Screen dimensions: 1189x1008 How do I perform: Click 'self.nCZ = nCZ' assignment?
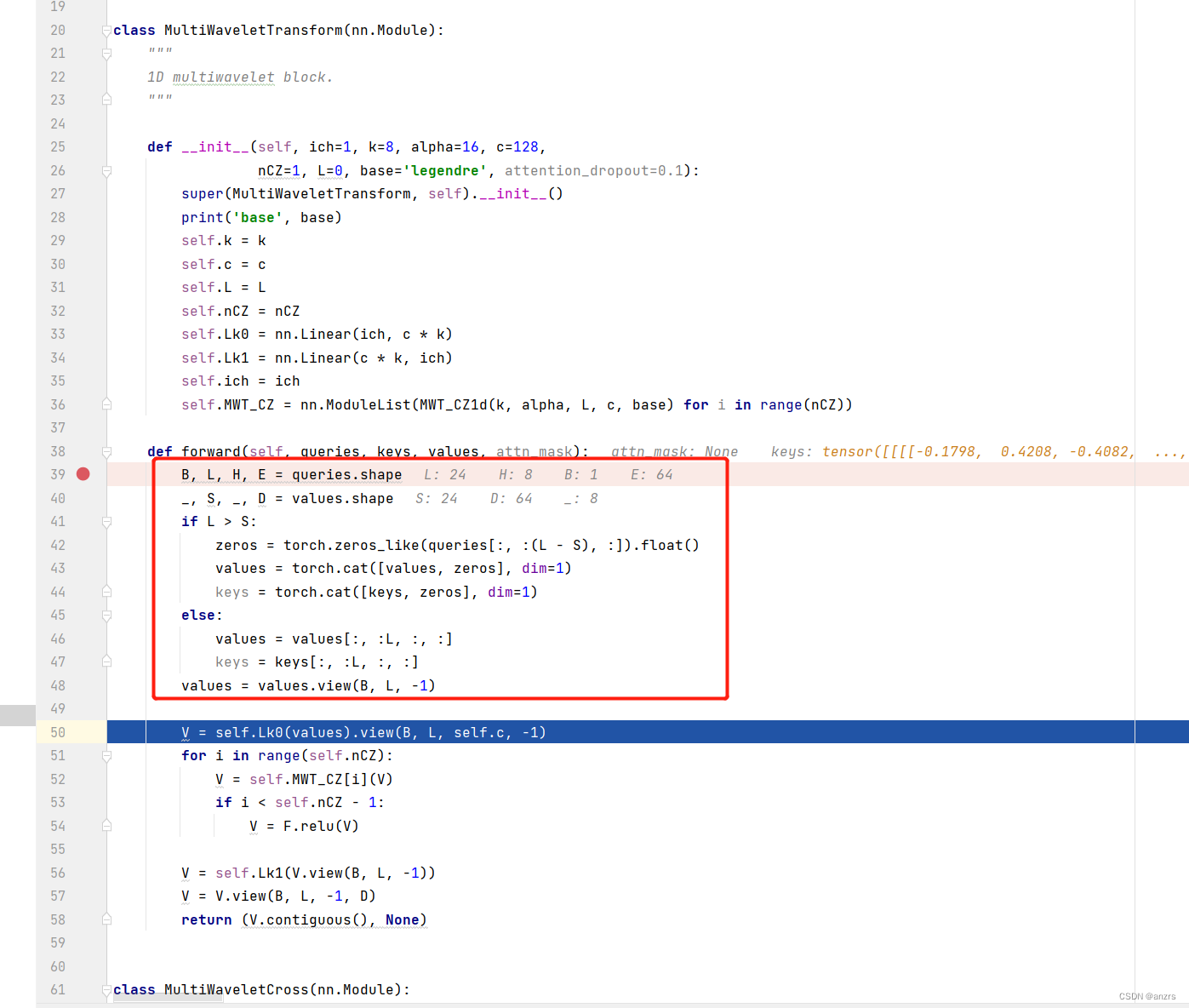(x=241, y=311)
